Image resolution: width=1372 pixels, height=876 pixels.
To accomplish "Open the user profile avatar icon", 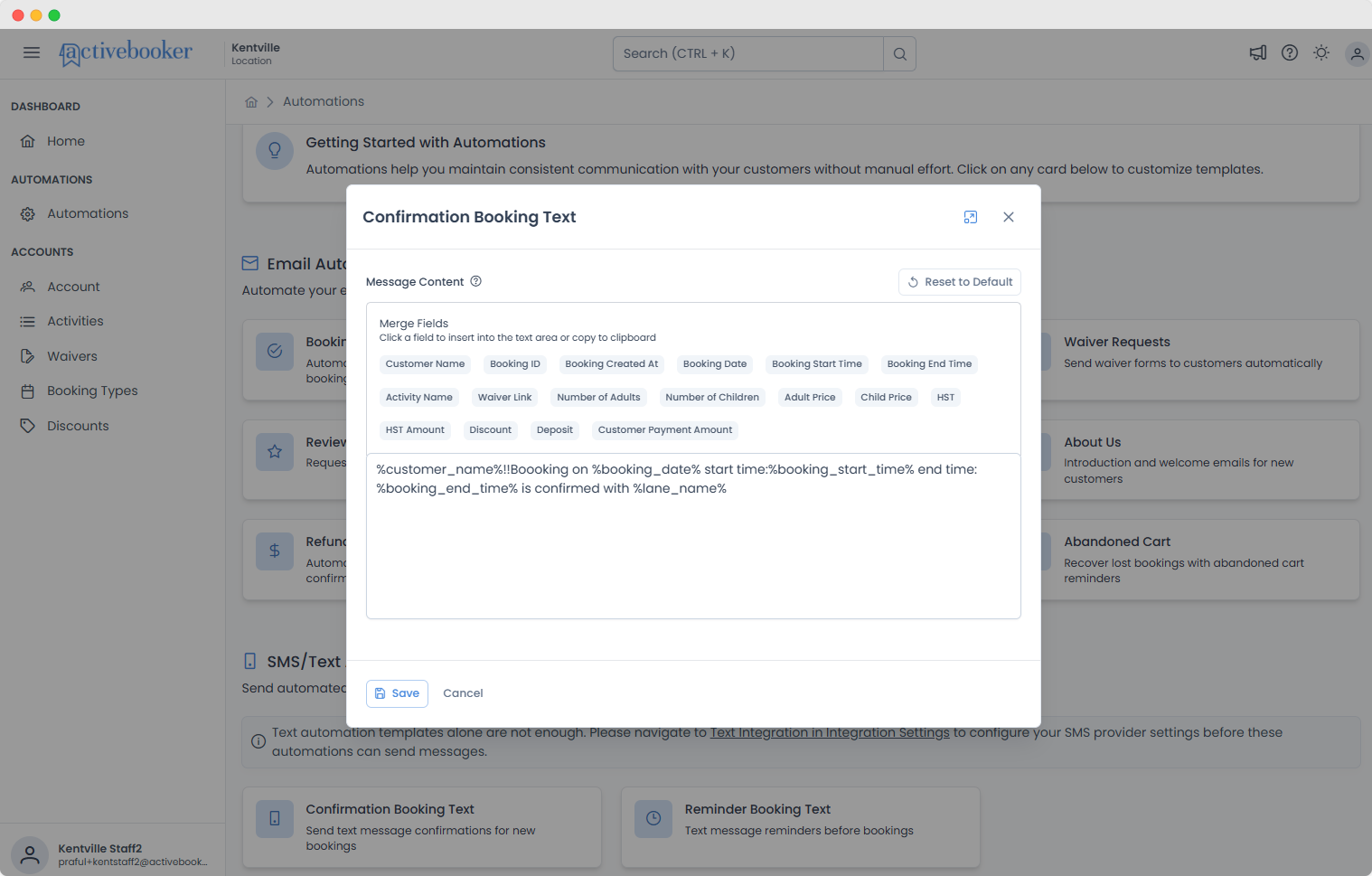I will point(1357,53).
